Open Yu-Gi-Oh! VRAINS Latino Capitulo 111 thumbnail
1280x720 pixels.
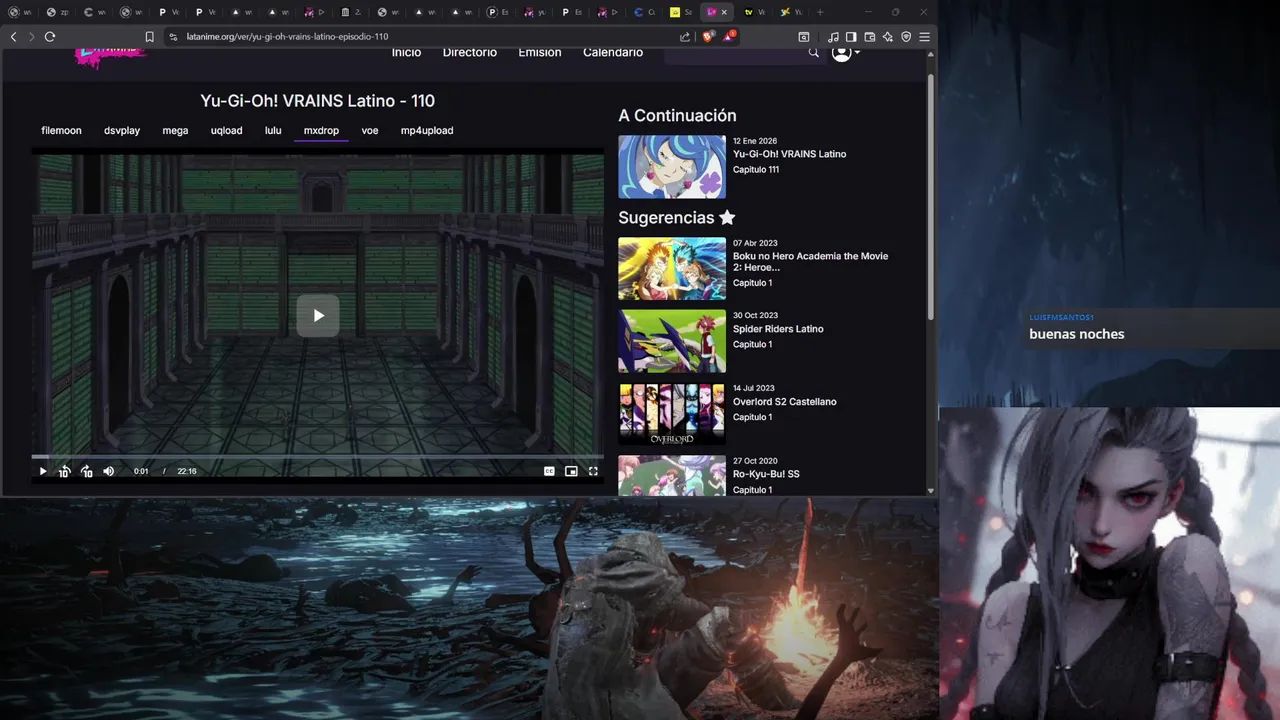tap(672, 167)
